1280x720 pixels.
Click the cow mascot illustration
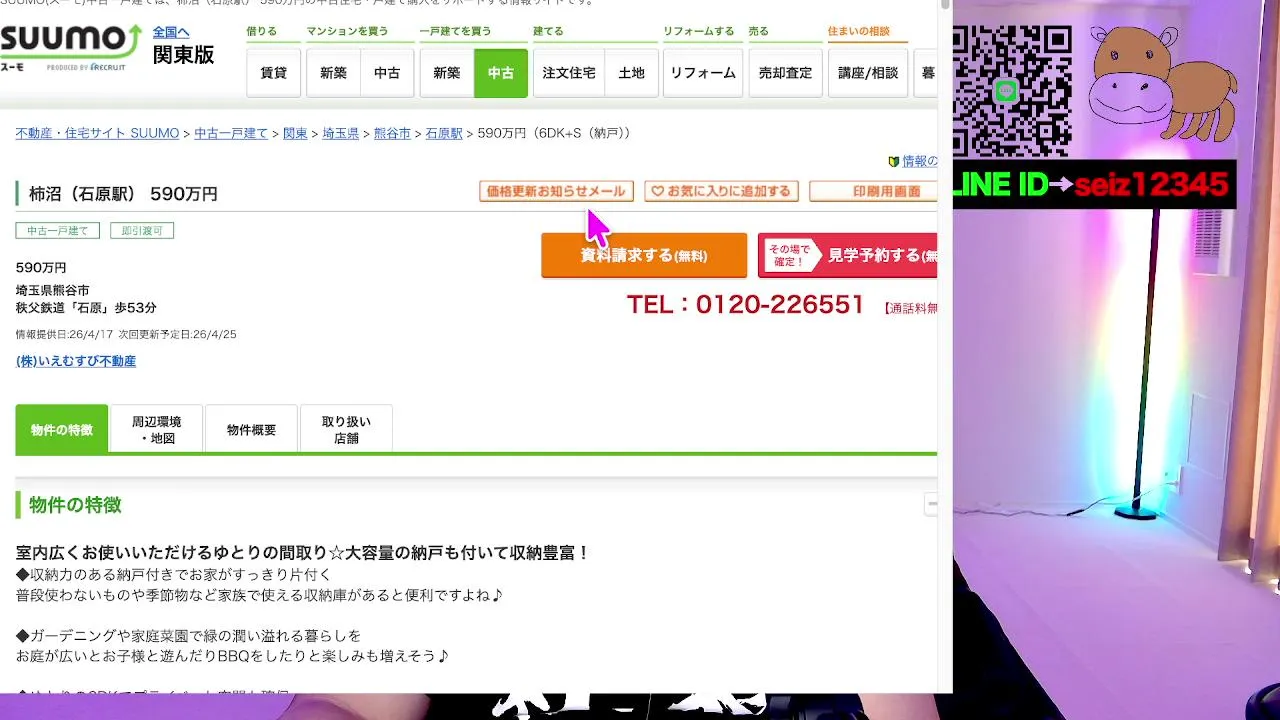(1160, 85)
